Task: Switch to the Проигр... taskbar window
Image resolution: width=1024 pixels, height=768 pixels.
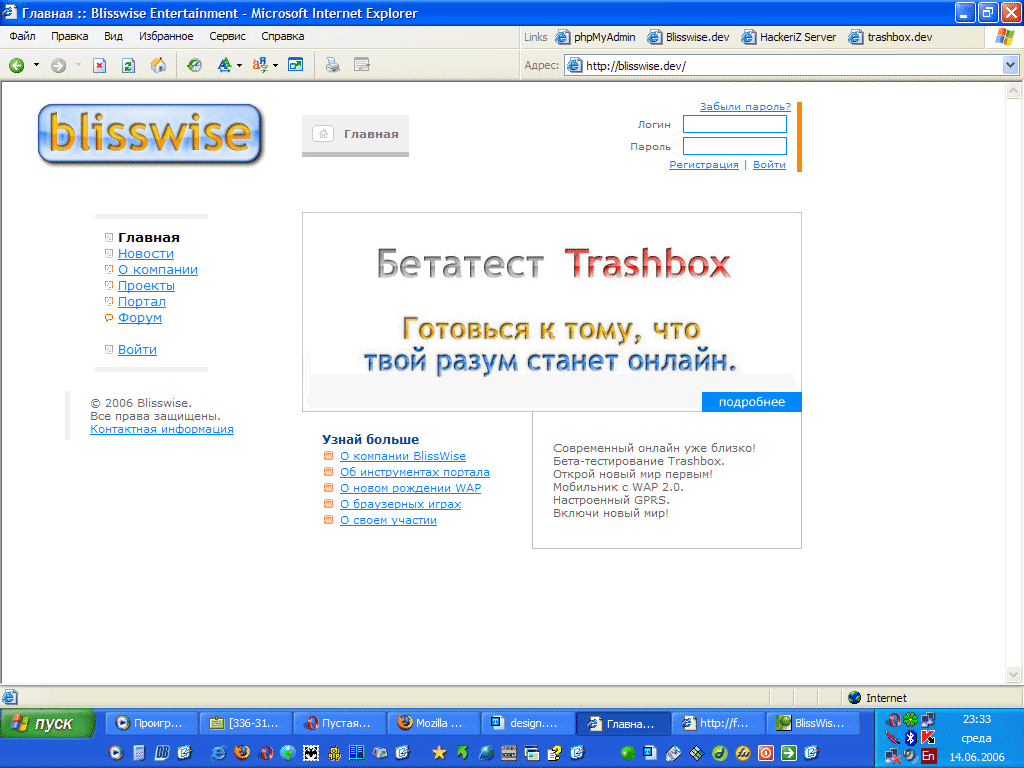Action: click(150, 723)
